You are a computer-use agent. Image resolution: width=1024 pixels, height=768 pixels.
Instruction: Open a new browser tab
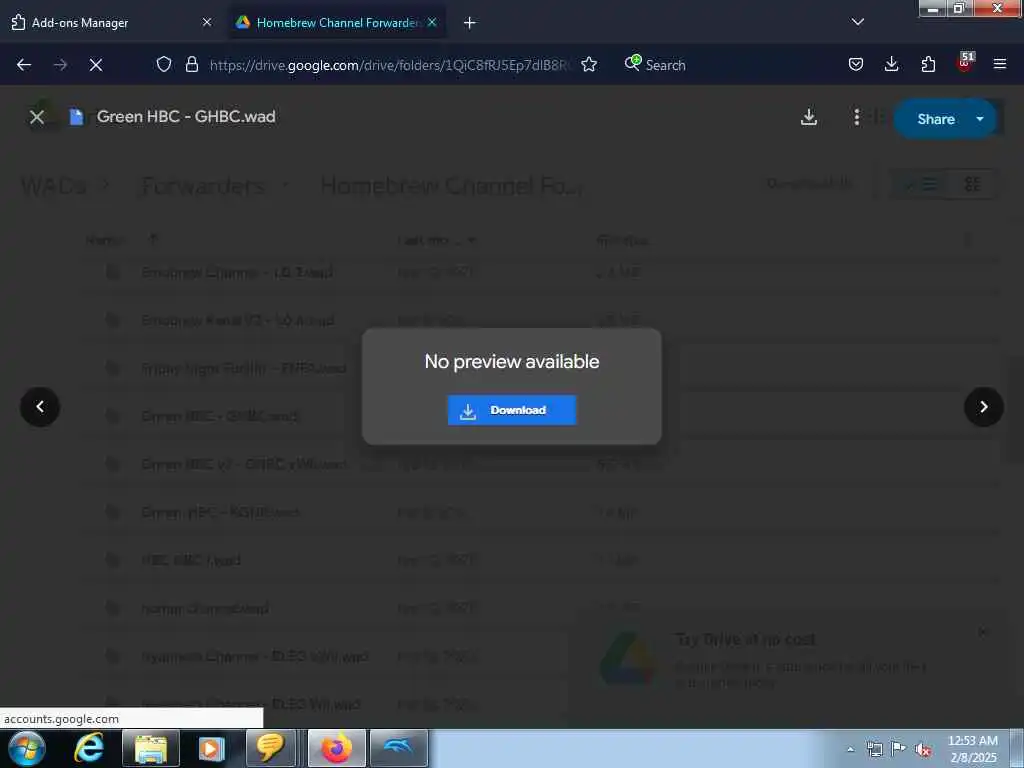[470, 23]
